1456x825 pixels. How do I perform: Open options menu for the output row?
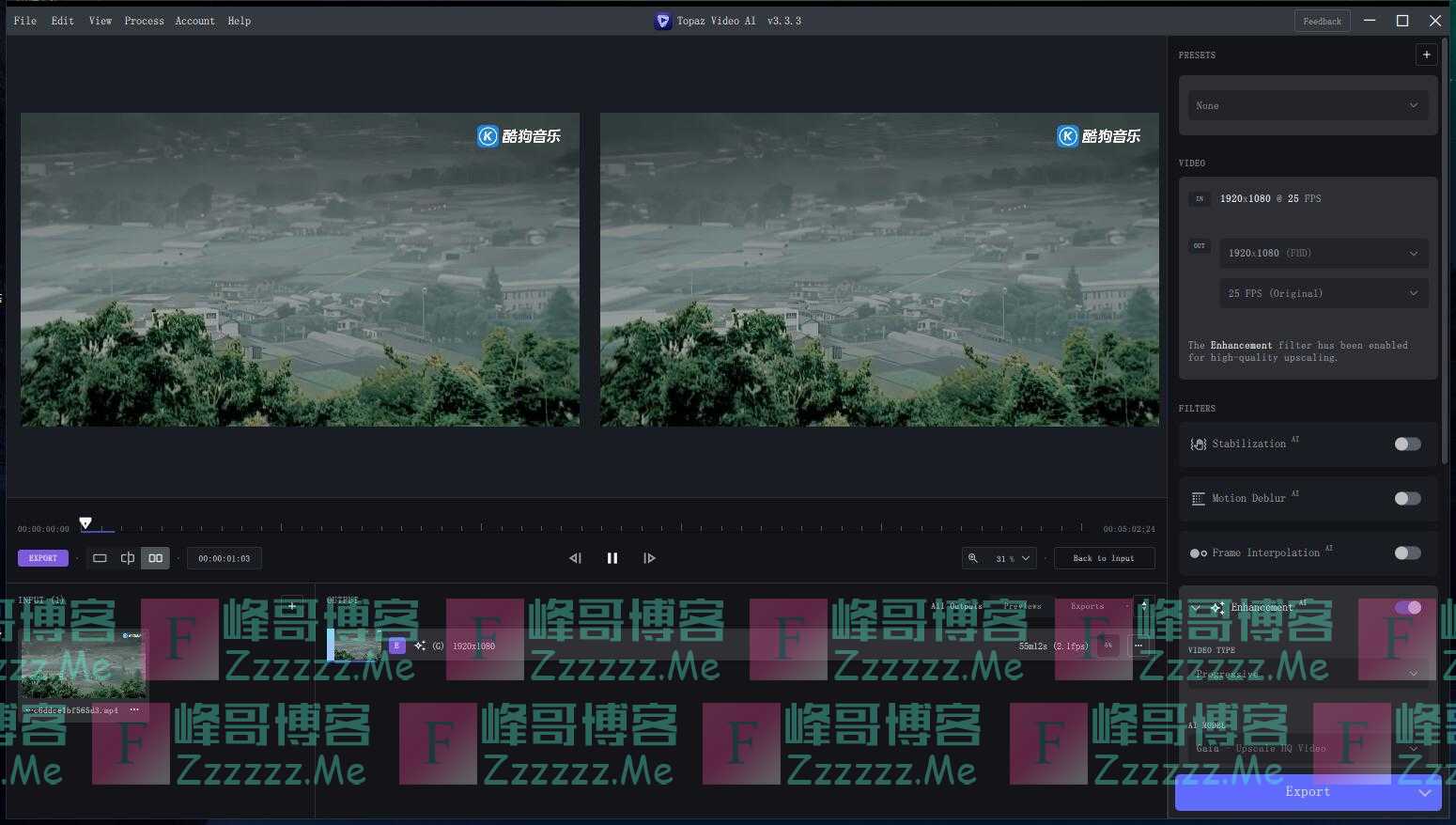pyautogui.click(x=1138, y=646)
